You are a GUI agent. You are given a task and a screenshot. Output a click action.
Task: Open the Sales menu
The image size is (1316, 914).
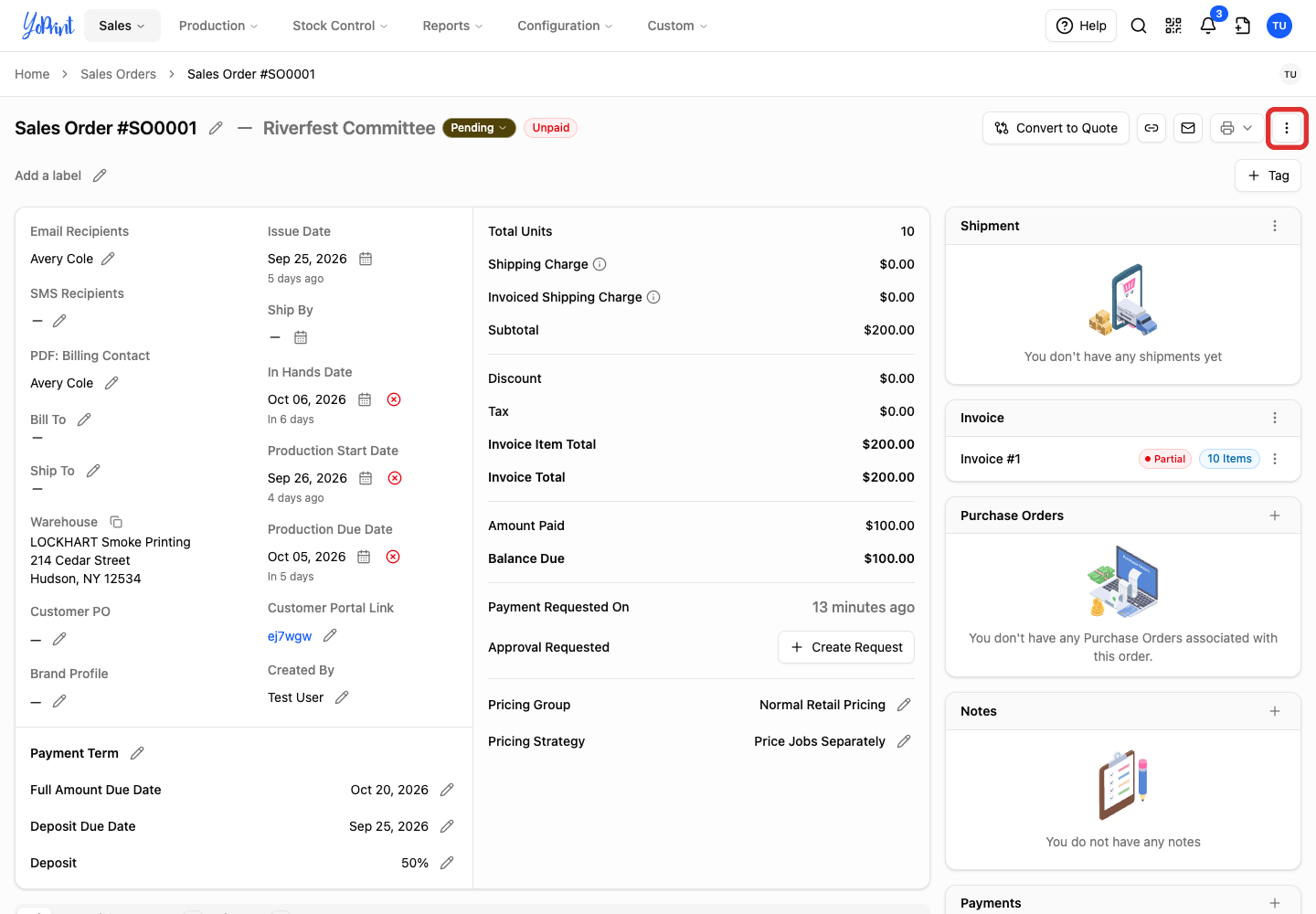(122, 26)
